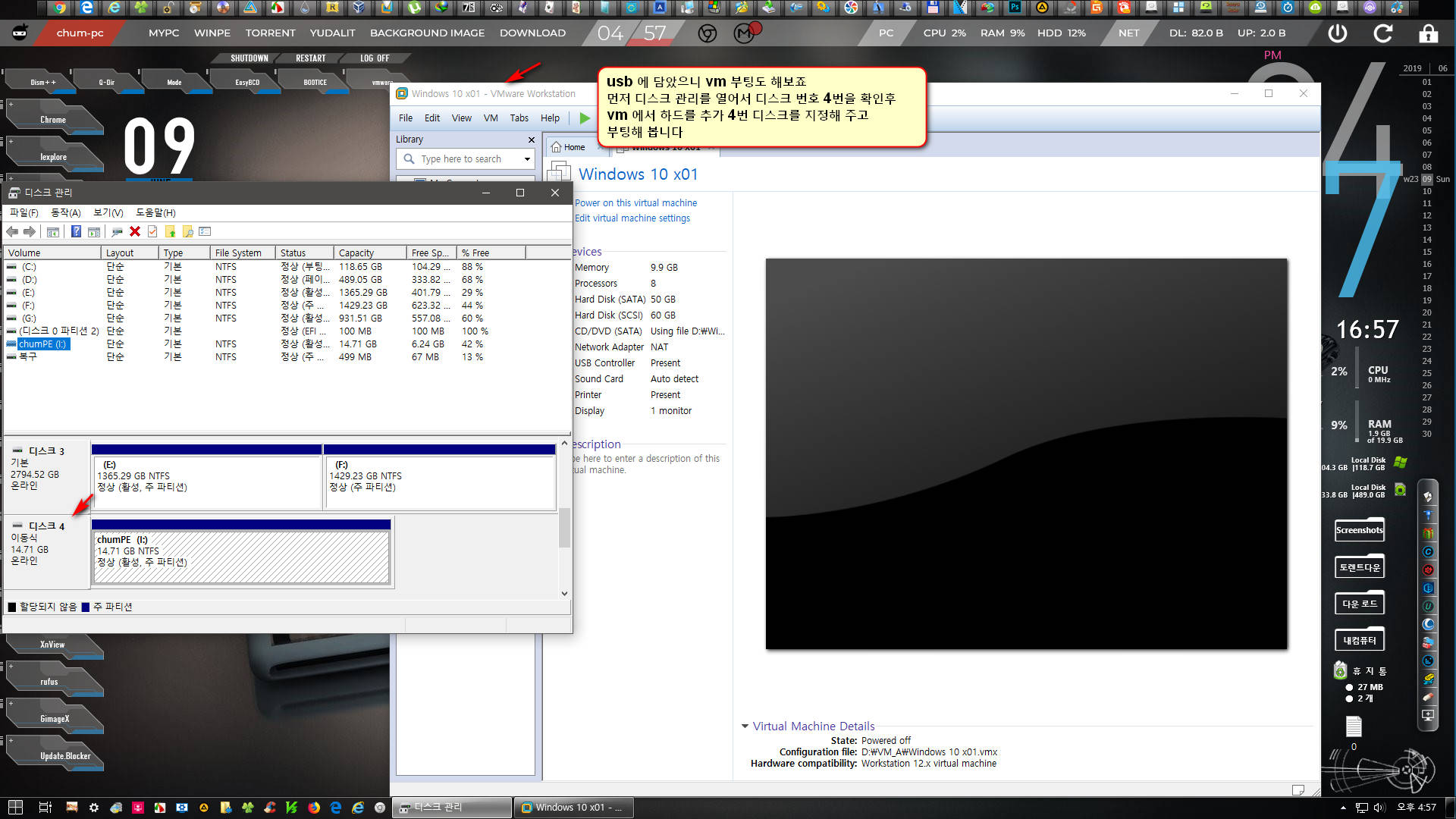Click the folder with magnifier toolbar icon

point(187,232)
